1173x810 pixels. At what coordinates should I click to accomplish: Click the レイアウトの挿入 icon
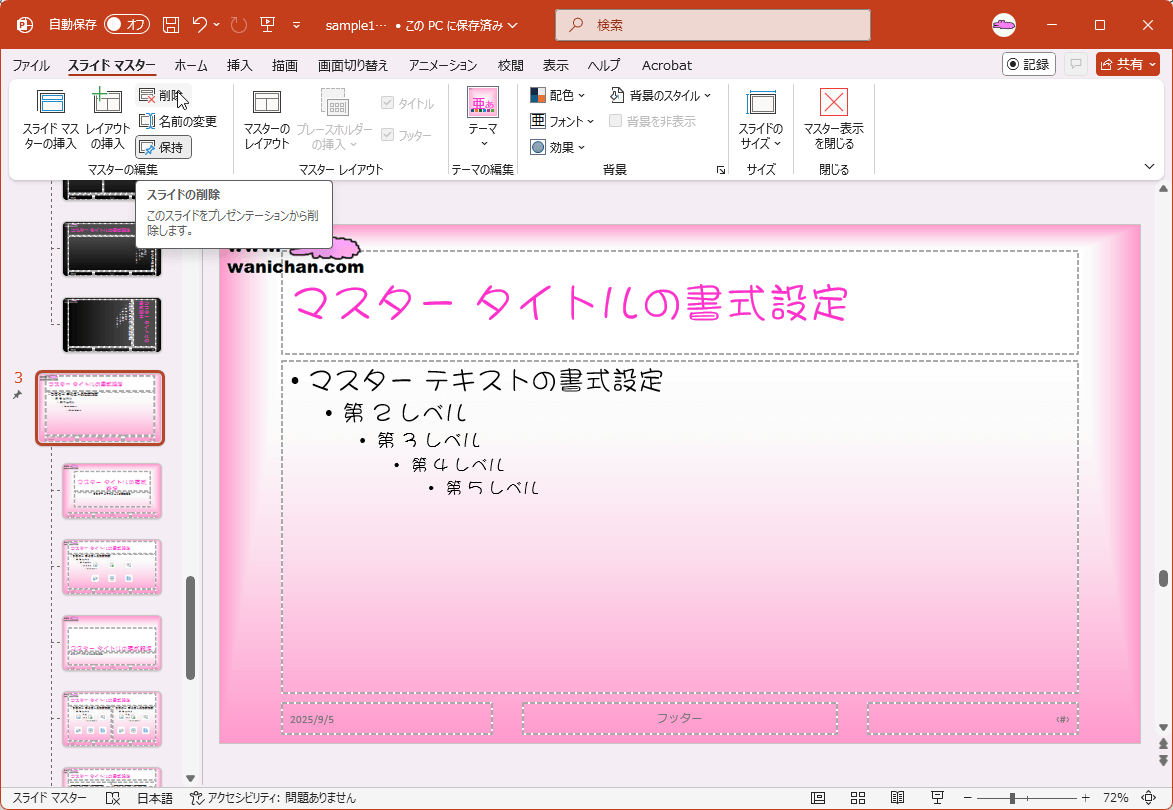tap(107, 118)
